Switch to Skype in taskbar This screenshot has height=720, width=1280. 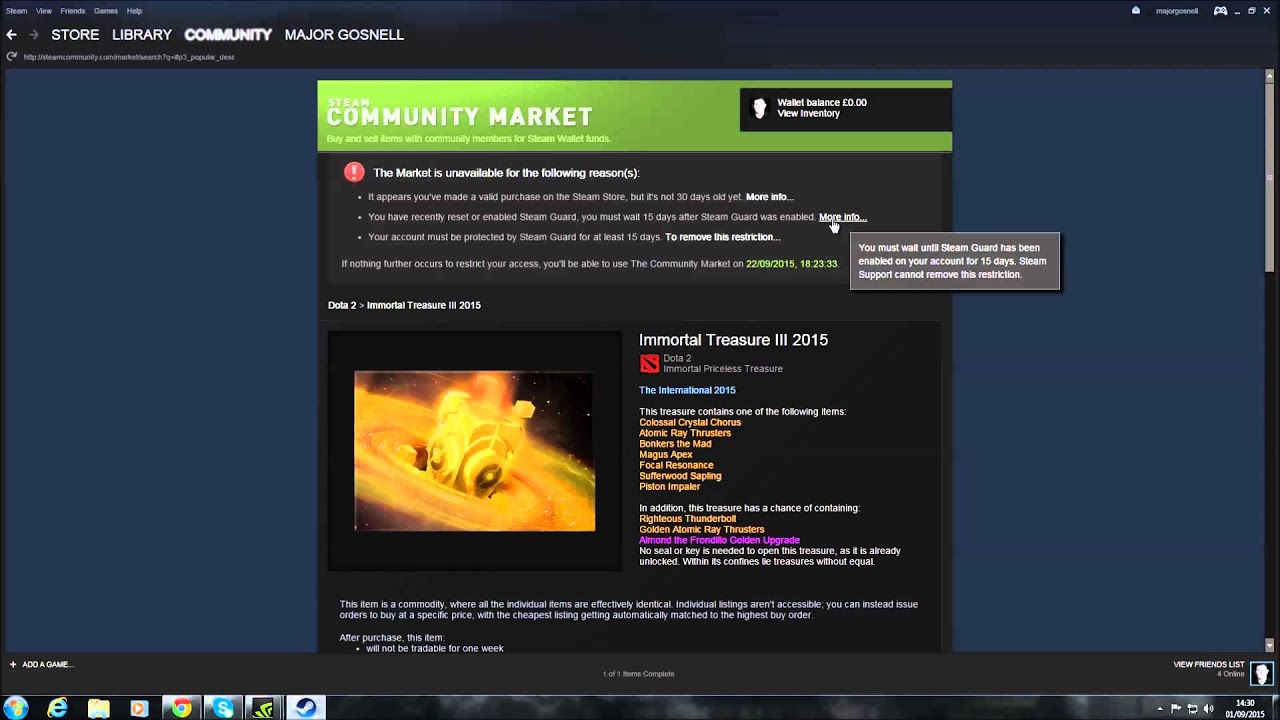(223, 708)
